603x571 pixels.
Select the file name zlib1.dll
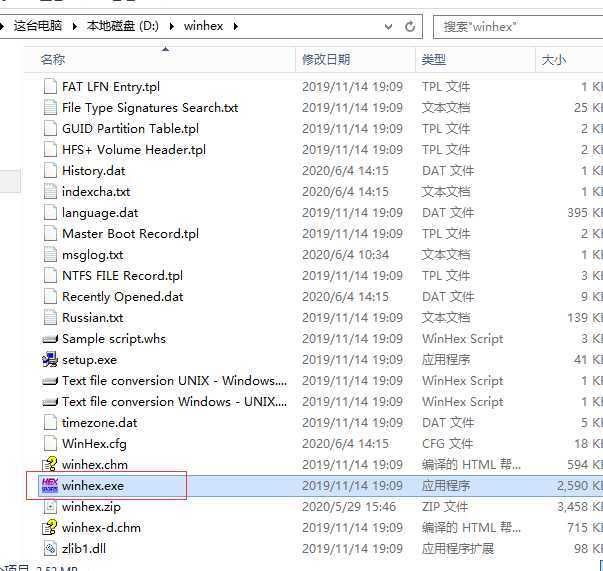pos(84,549)
